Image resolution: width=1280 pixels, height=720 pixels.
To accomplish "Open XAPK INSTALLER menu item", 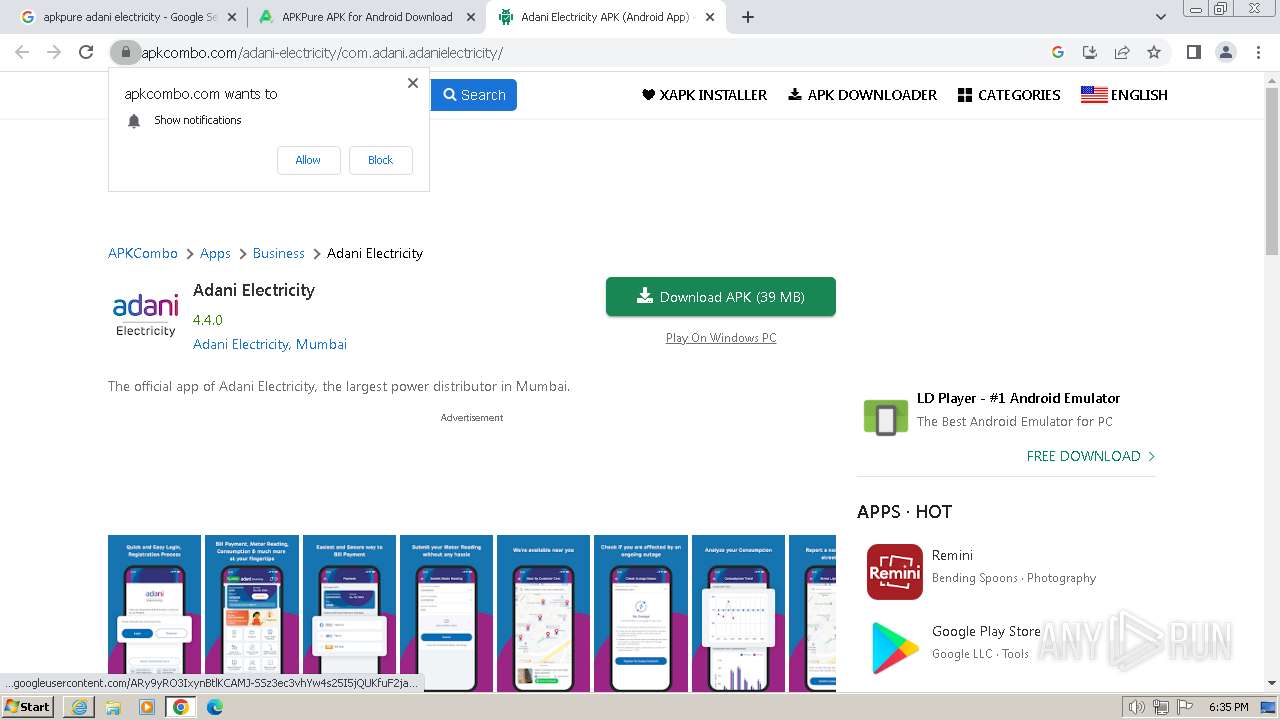I will [704, 95].
